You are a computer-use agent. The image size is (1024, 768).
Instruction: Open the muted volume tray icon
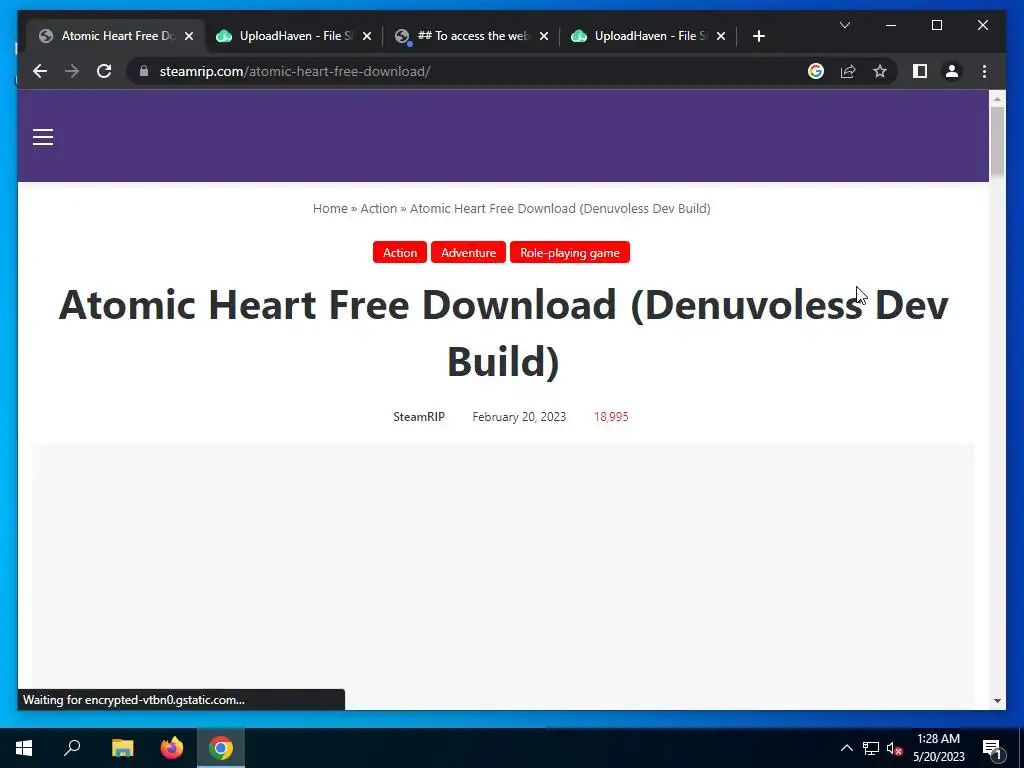coord(894,748)
